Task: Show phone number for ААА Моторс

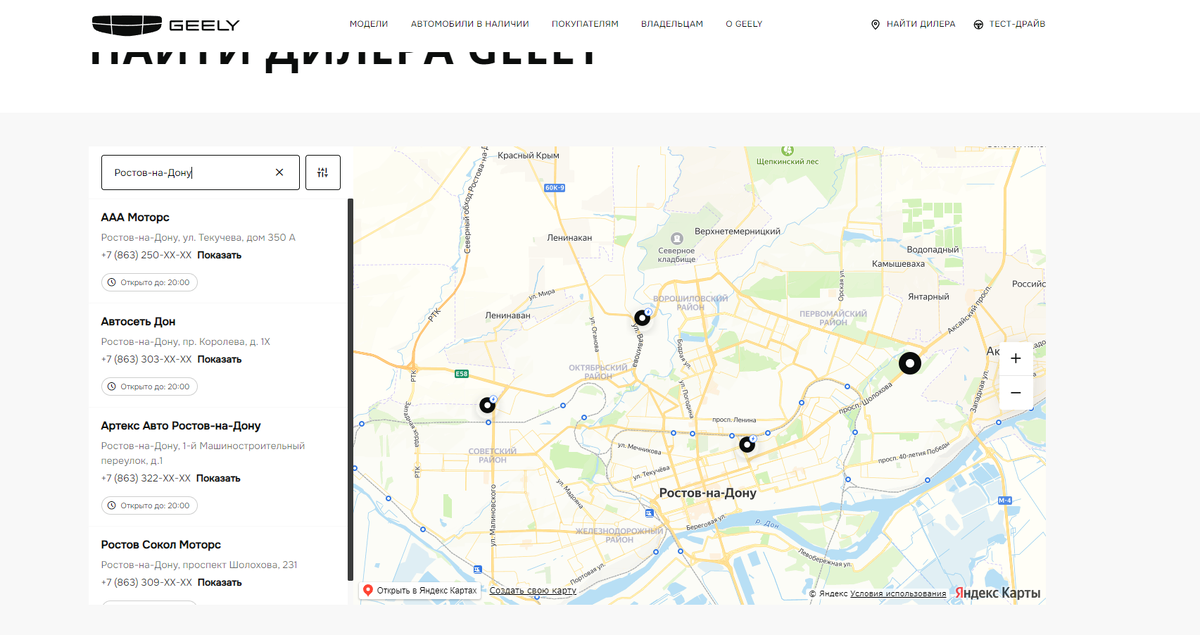Action: tap(219, 255)
